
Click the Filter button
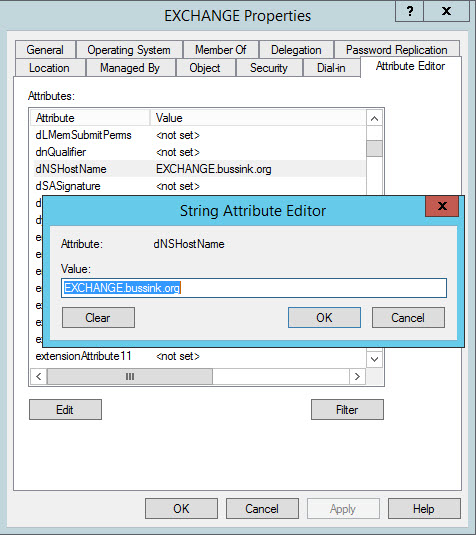click(x=347, y=409)
